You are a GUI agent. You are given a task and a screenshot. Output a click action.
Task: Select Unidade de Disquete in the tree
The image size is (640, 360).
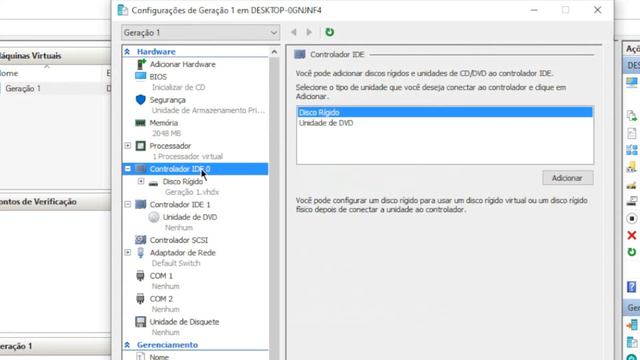pyautogui.click(x=184, y=322)
